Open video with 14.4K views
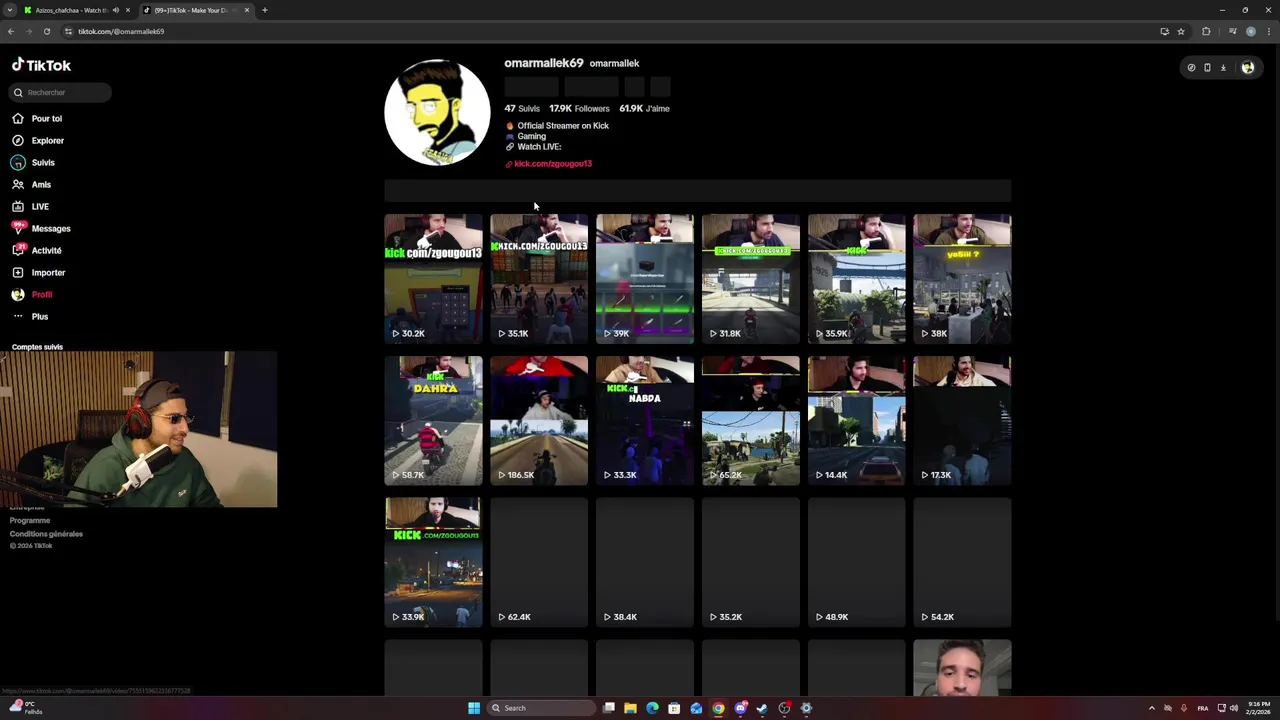This screenshot has width=1280, height=720. pos(857,421)
